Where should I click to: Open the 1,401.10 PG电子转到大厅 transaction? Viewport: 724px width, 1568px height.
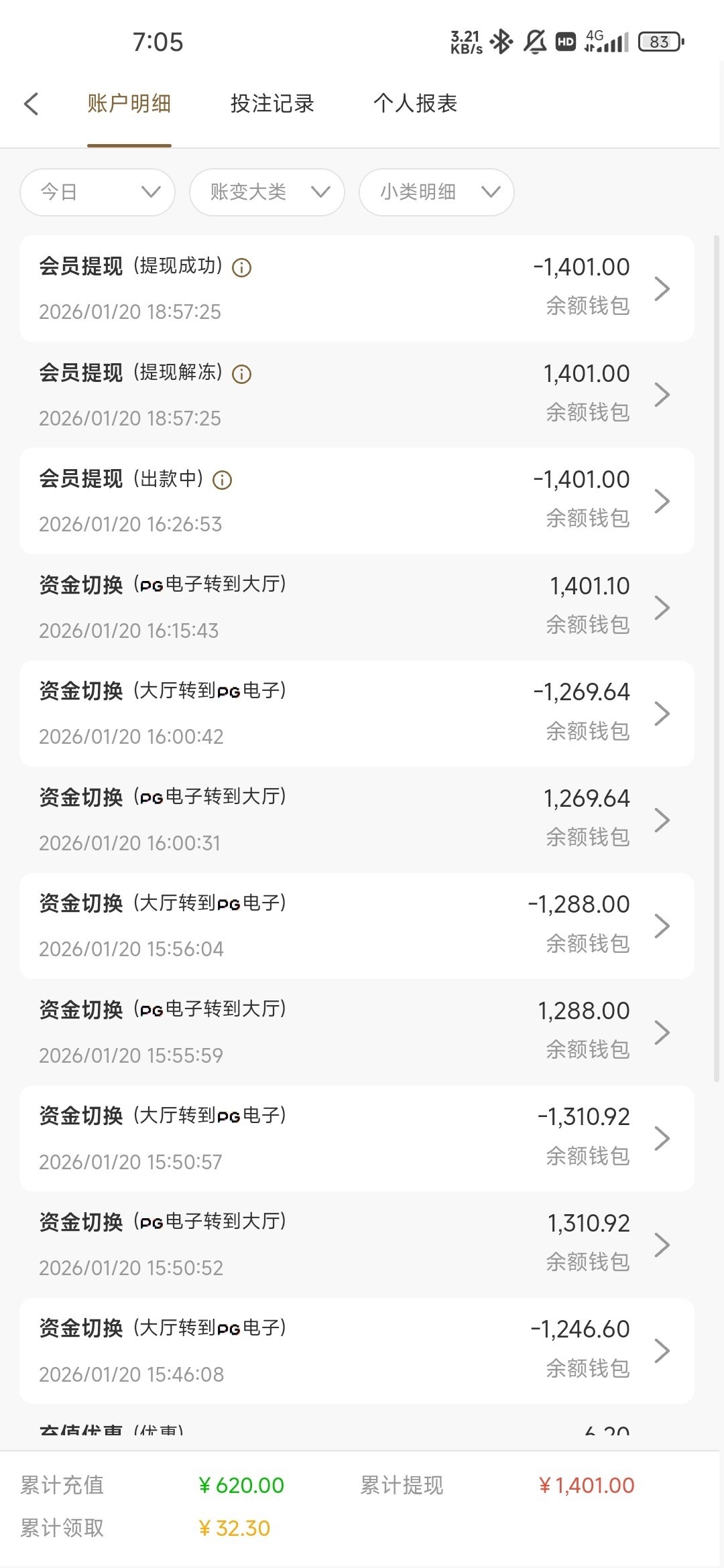357,607
